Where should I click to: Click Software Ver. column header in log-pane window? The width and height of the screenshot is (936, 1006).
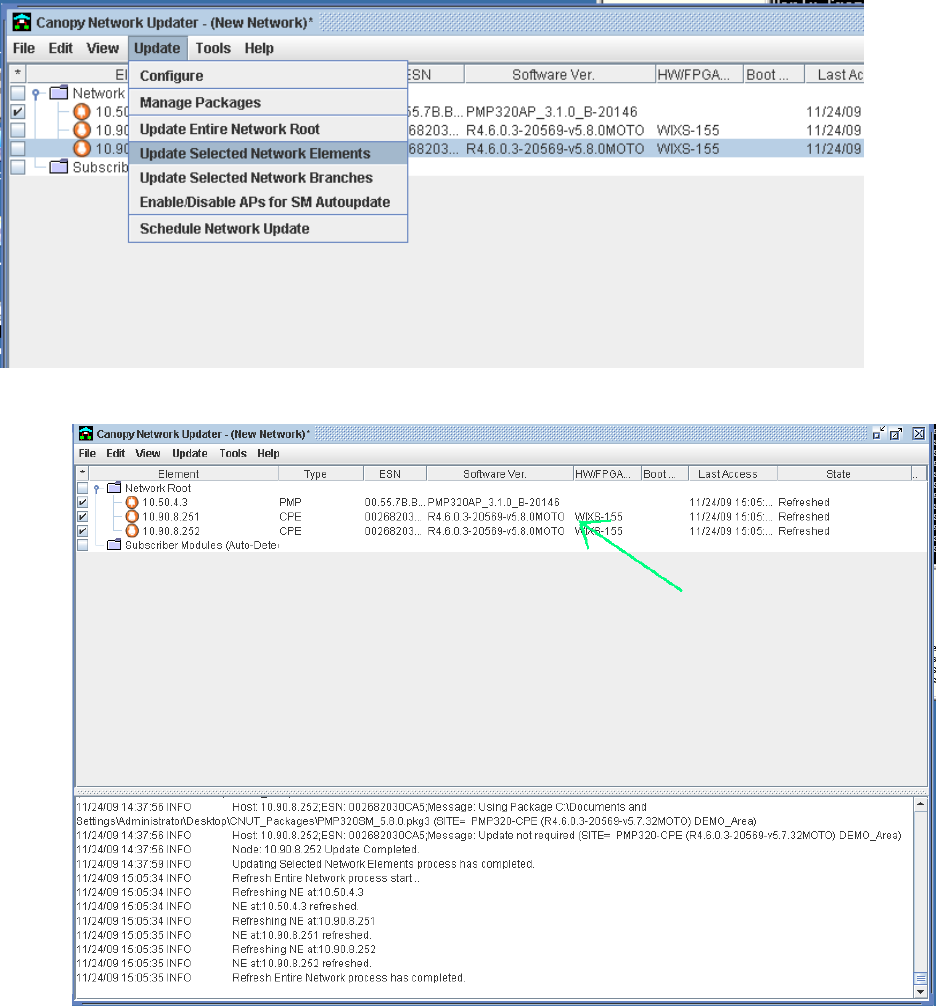click(499, 474)
